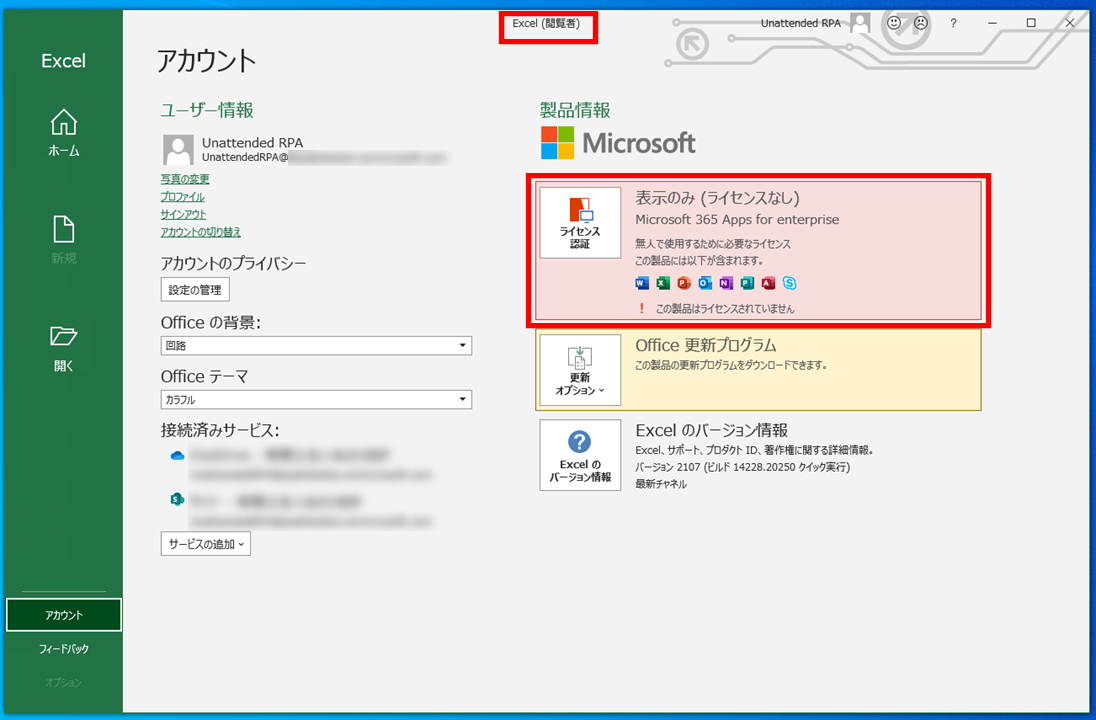Click the 設定の管理 button

[x=195, y=289]
